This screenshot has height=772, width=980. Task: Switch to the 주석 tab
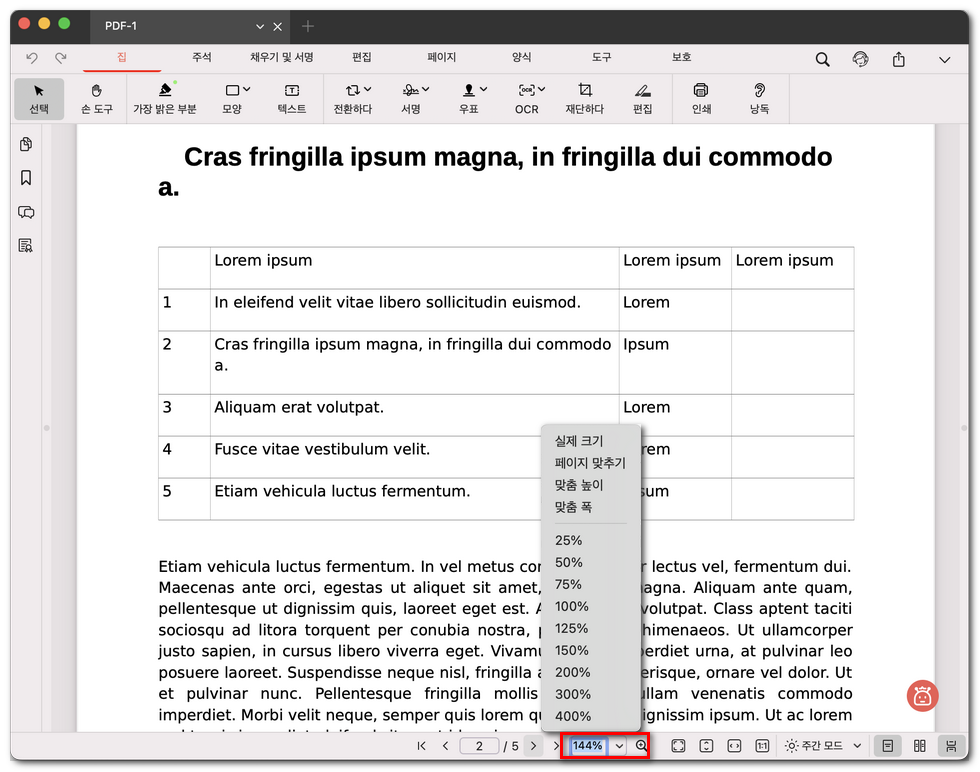[x=201, y=58]
